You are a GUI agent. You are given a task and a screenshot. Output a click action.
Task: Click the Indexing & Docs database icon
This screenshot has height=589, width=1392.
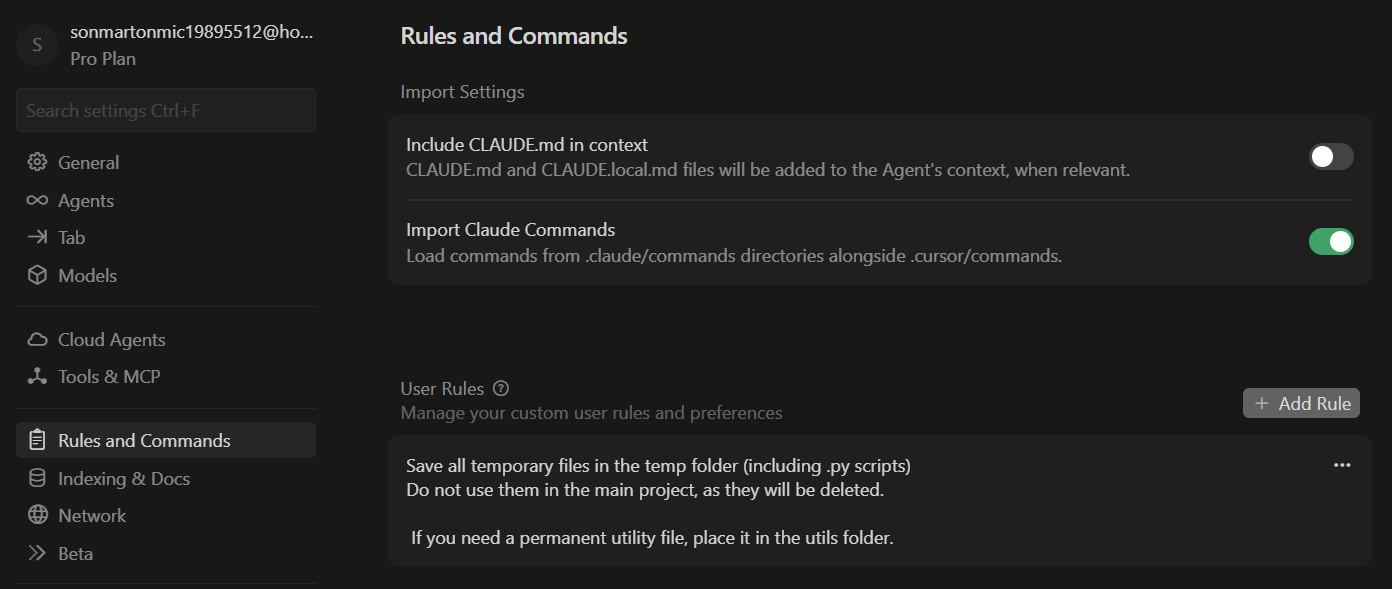tap(35, 478)
